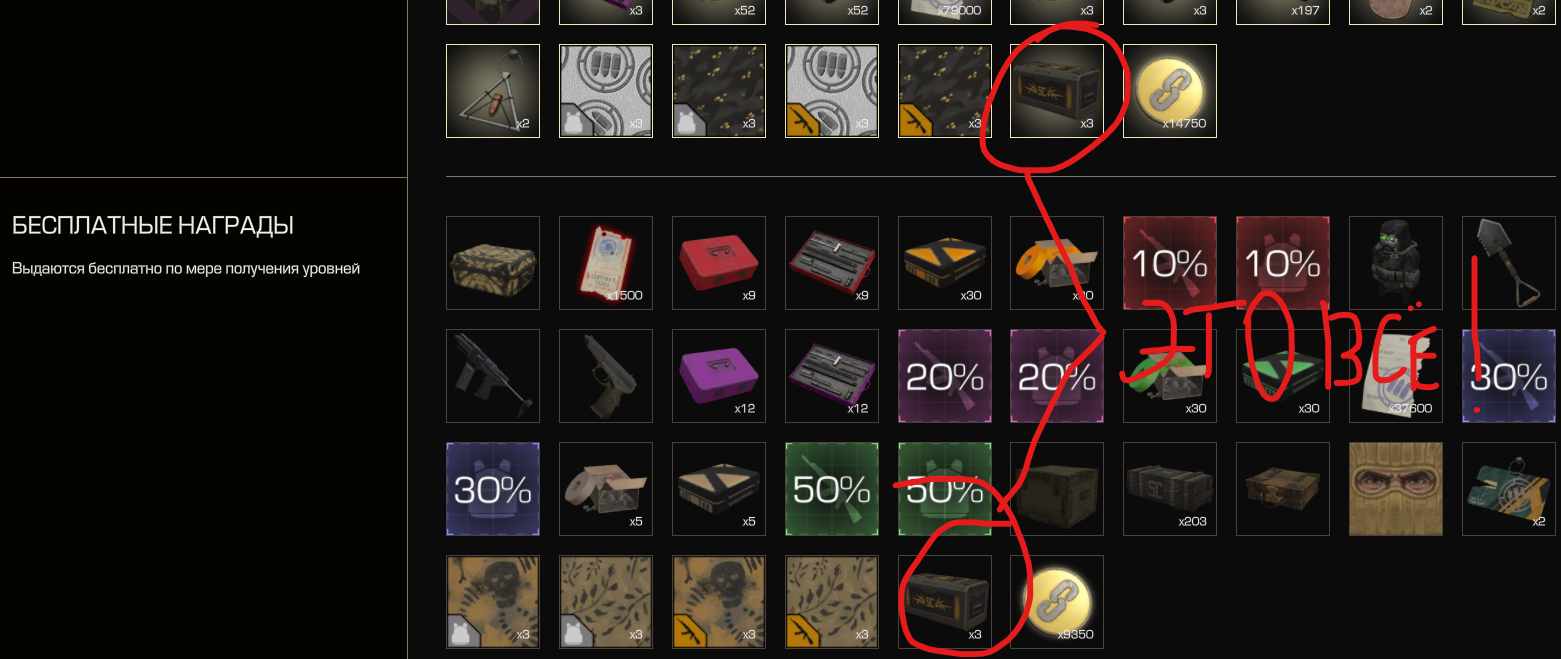Click the balaclava mask reward
Screen dimensions: 1561x659
[1396, 489]
